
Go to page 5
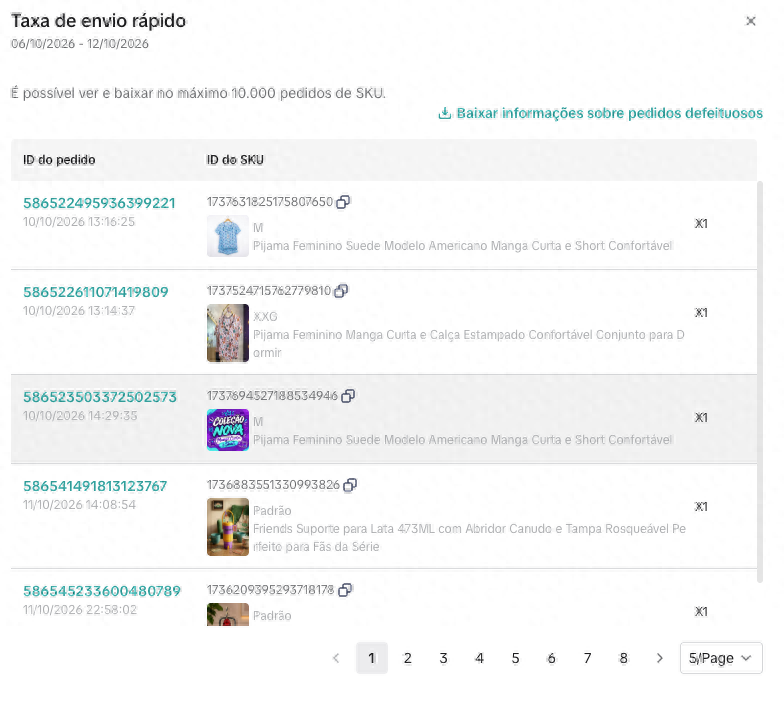(516, 658)
